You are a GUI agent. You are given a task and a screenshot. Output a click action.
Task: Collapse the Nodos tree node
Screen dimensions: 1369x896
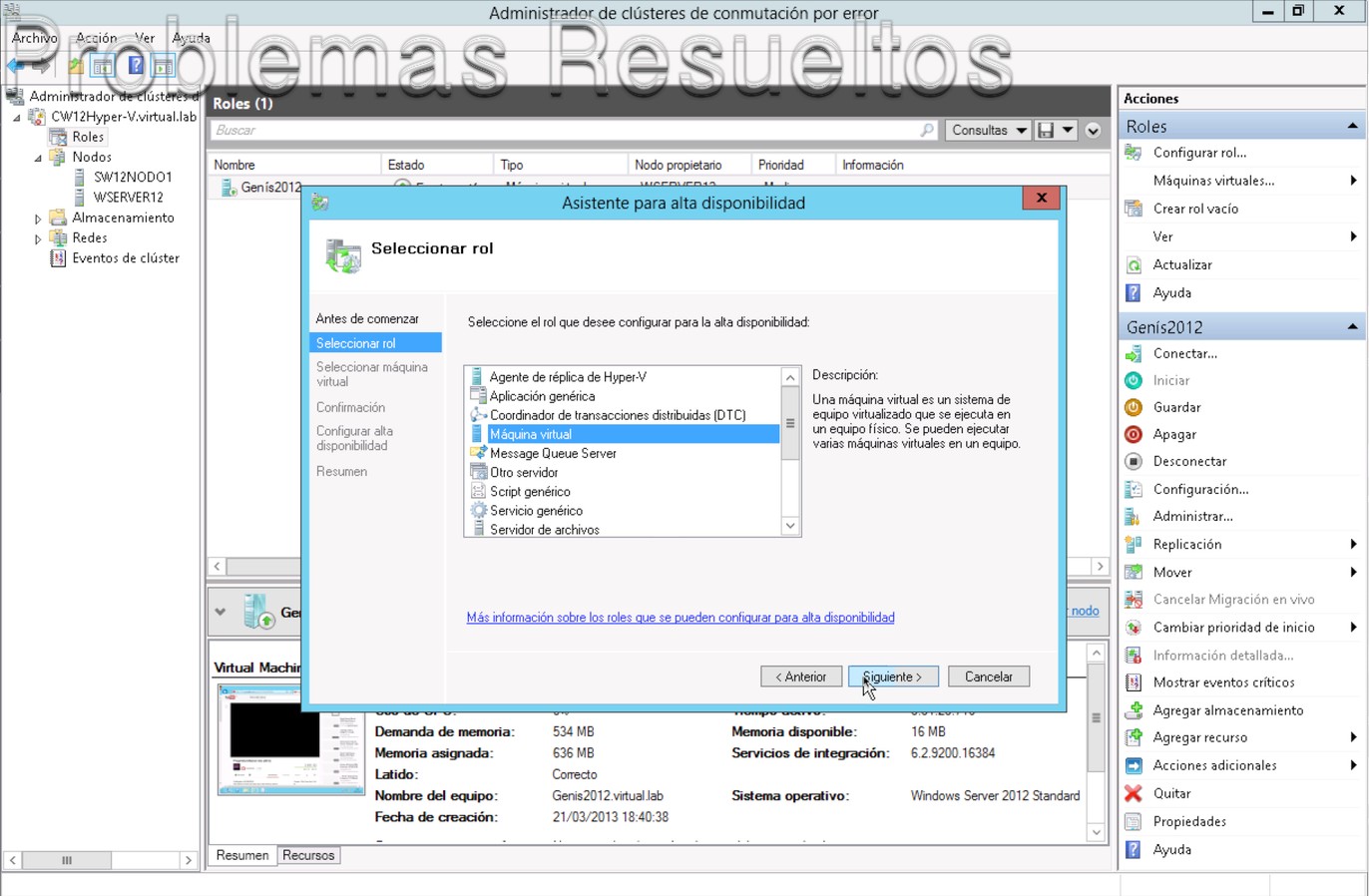click(38, 158)
